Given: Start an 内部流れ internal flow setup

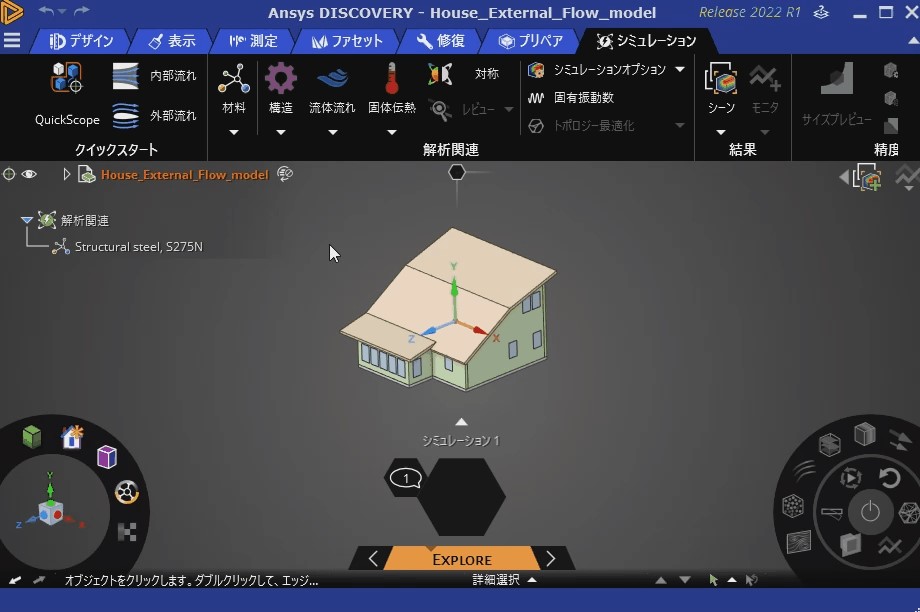Looking at the screenshot, I should (x=154, y=76).
